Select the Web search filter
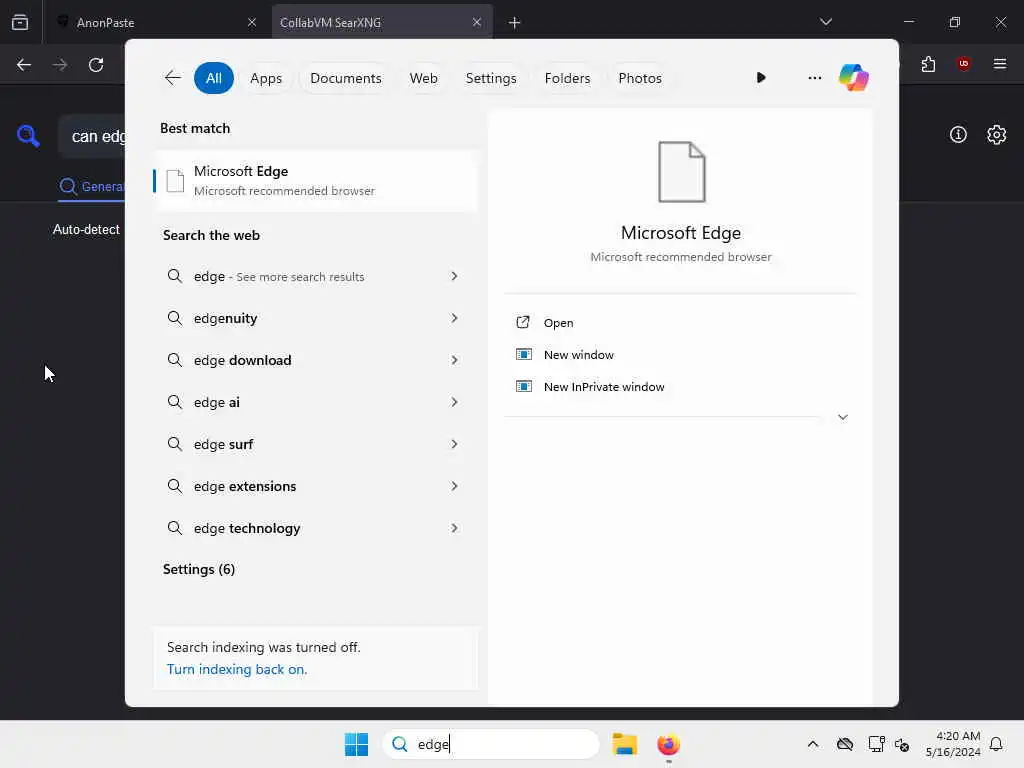The image size is (1024, 768). coord(423,78)
